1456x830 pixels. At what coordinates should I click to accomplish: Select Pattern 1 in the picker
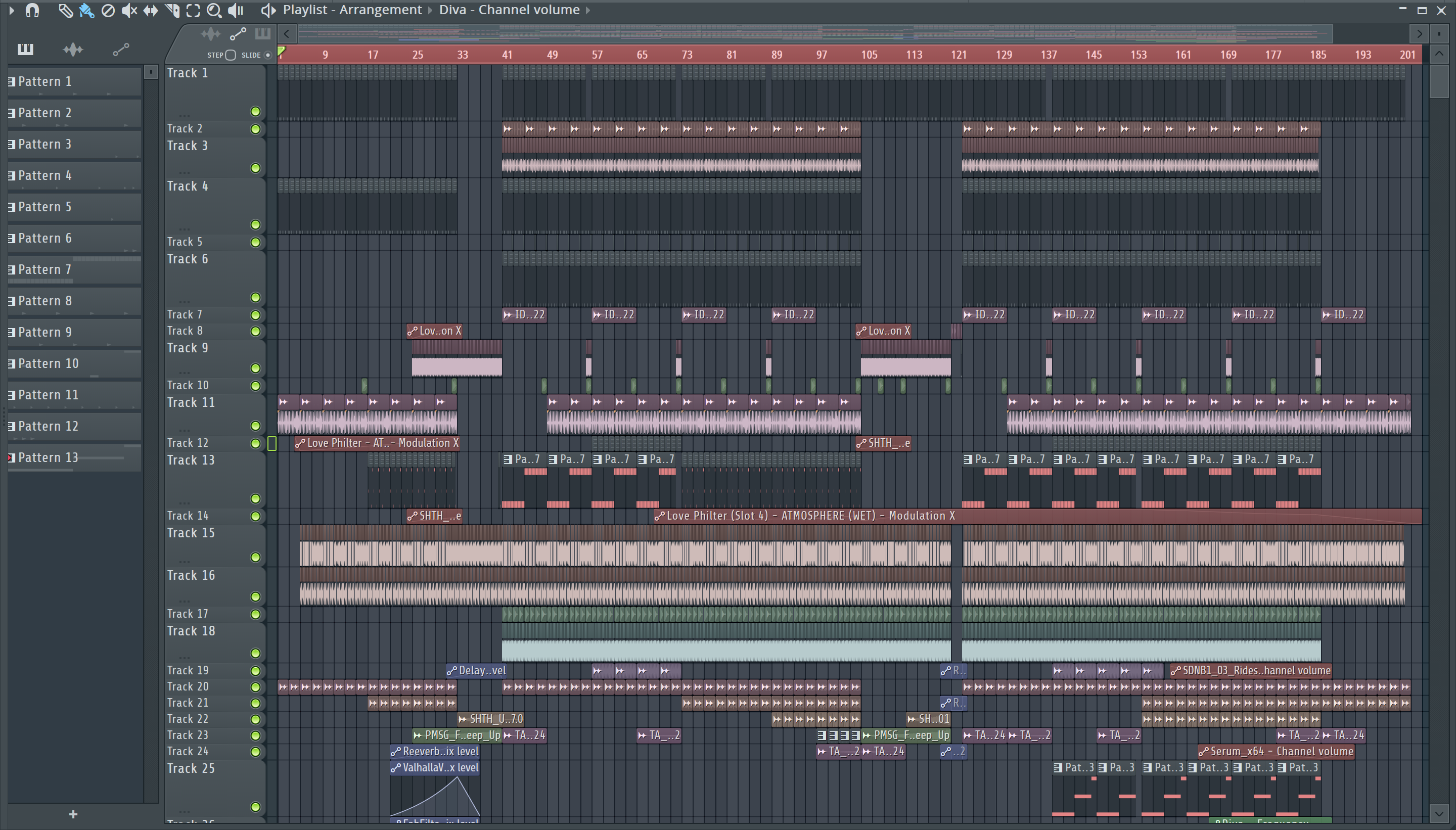coord(74,81)
